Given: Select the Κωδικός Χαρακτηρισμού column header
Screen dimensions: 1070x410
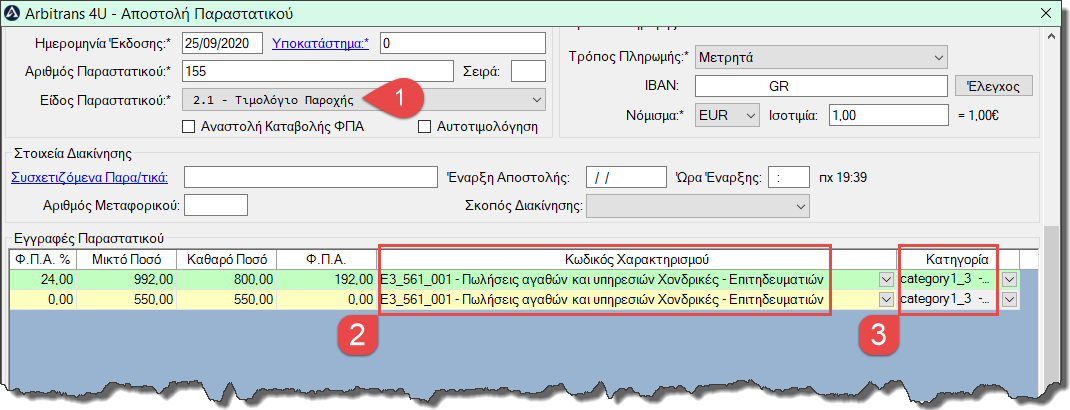Looking at the screenshot, I should (637, 260).
